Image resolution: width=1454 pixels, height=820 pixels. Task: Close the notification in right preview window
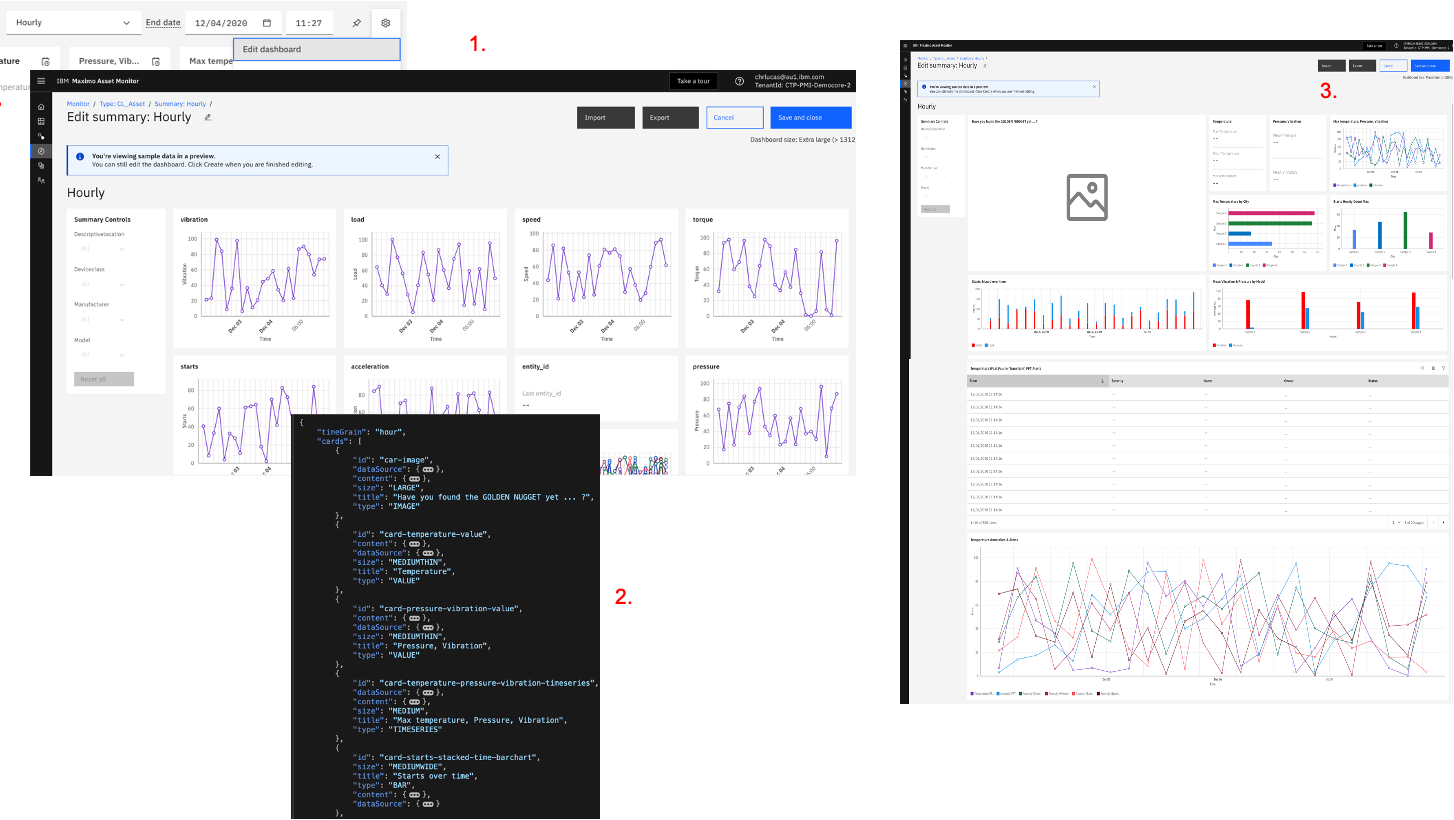click(x=1094, y=87)
